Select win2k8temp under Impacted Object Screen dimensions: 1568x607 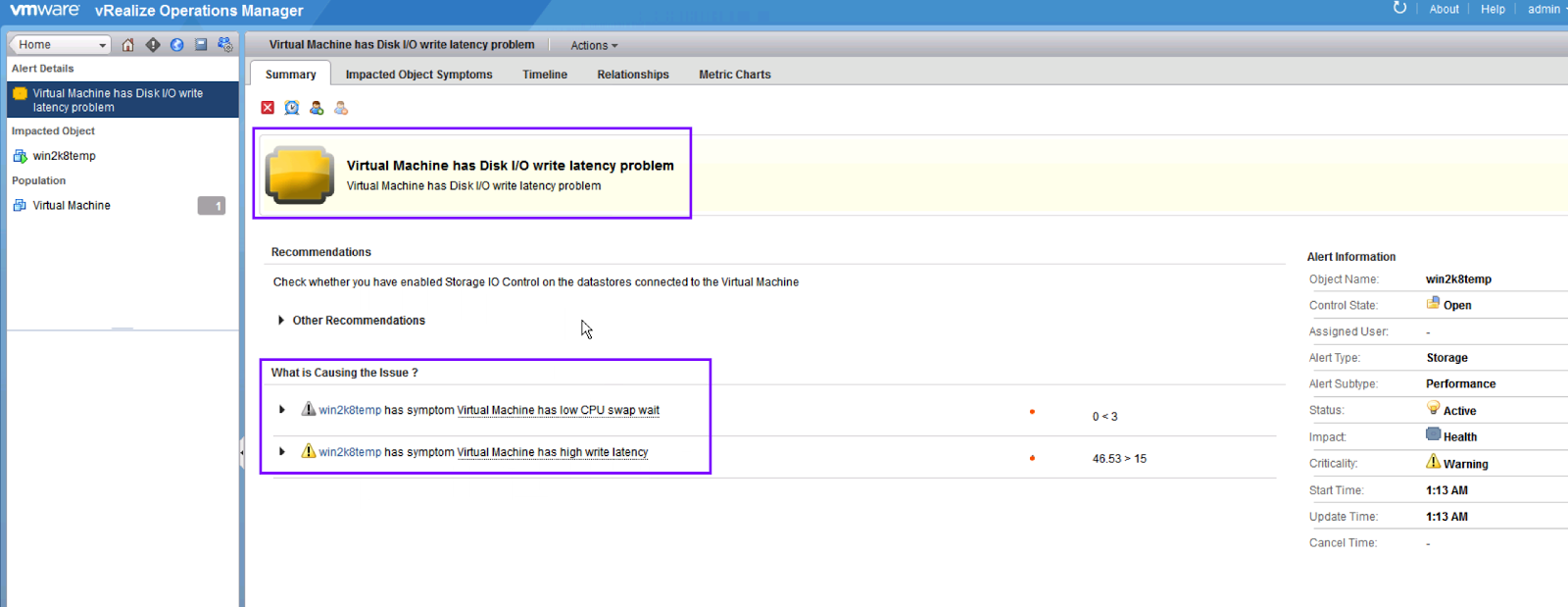coord(64,156)
